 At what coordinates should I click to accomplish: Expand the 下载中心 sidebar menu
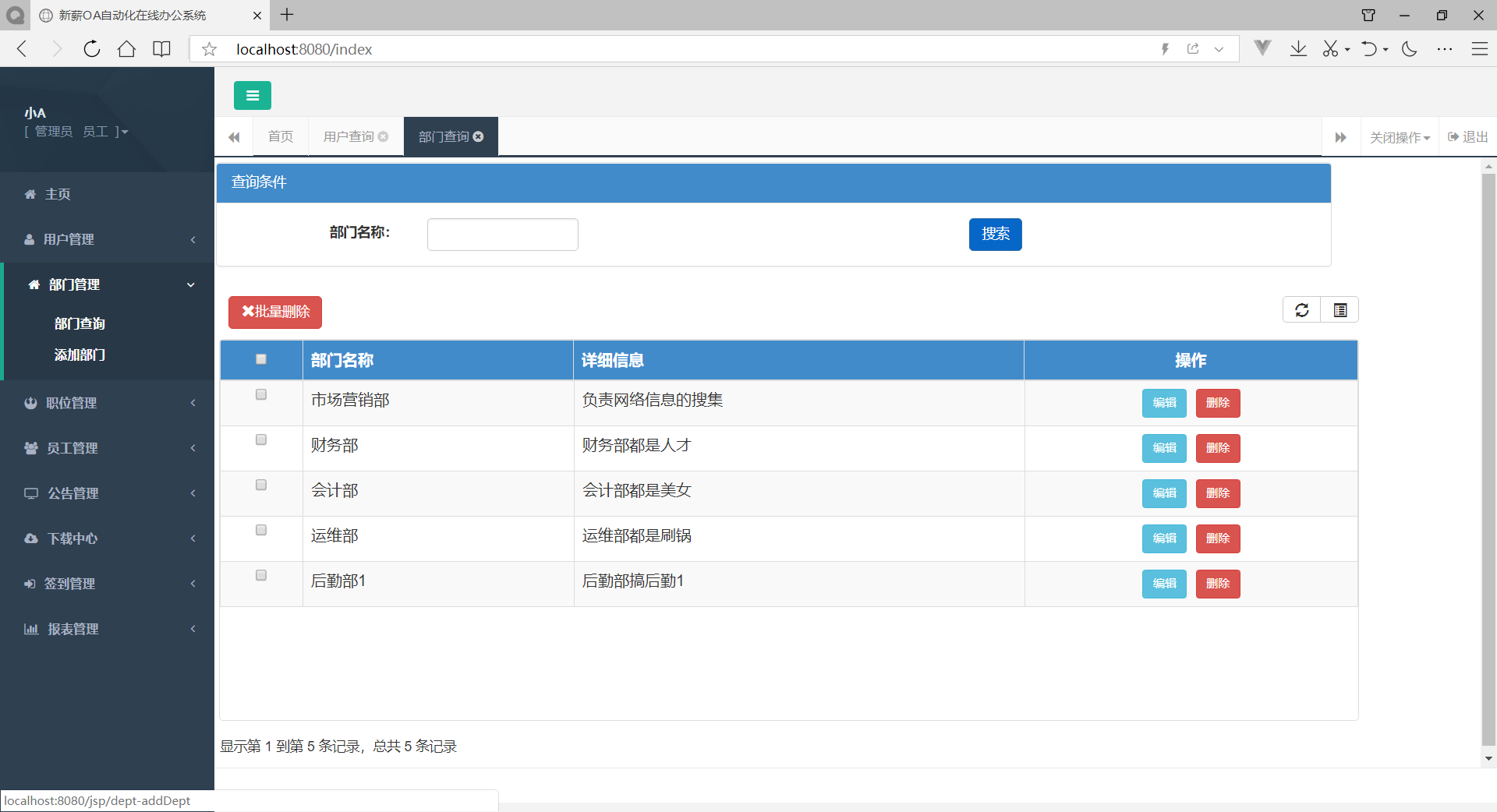[108, 538]
